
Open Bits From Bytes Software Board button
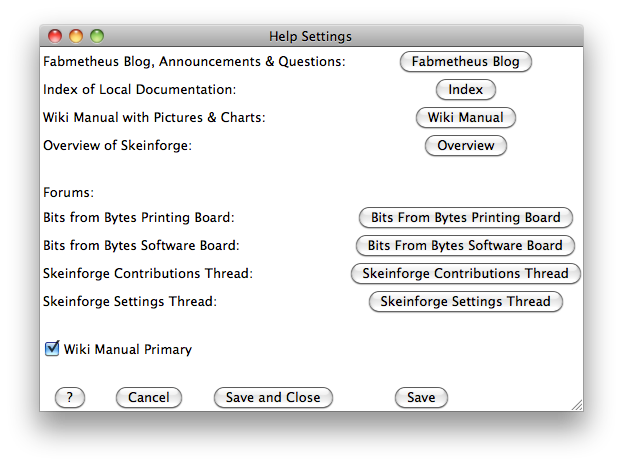(x=465, y=246)
